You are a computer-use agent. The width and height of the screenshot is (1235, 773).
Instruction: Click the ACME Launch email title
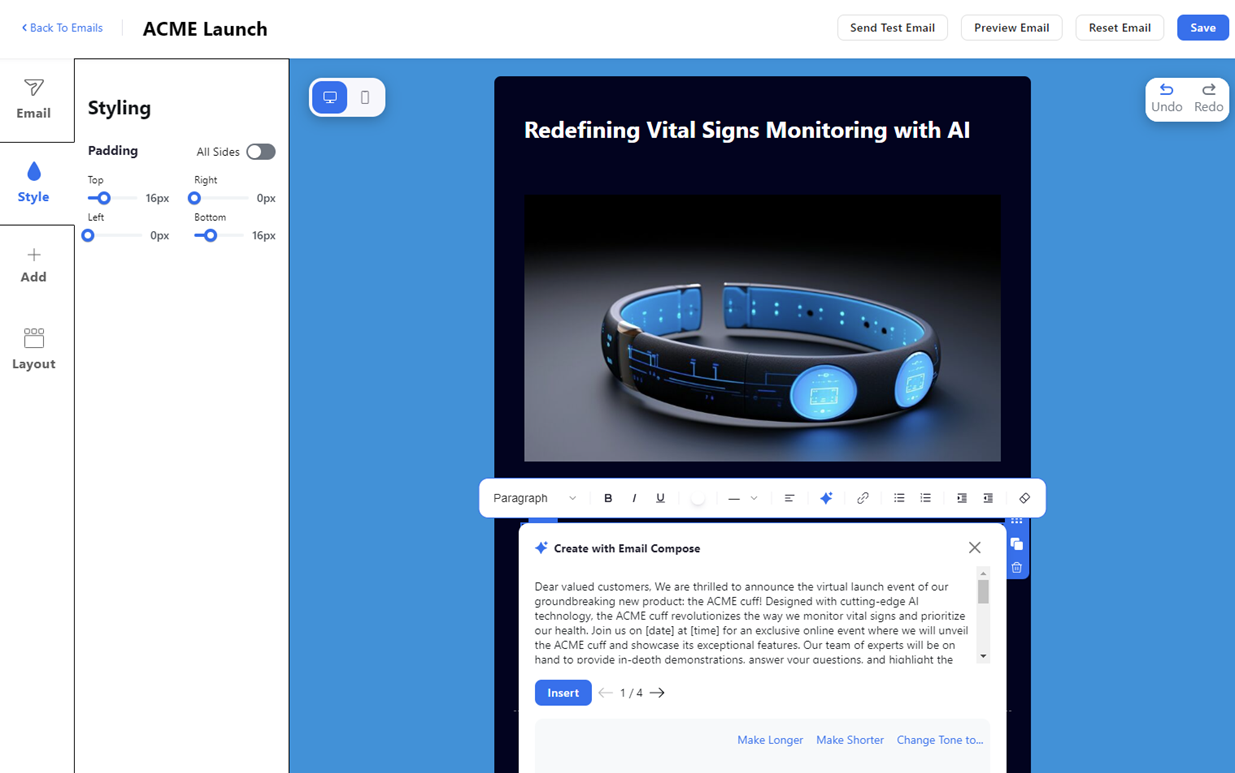coord(205,29)
